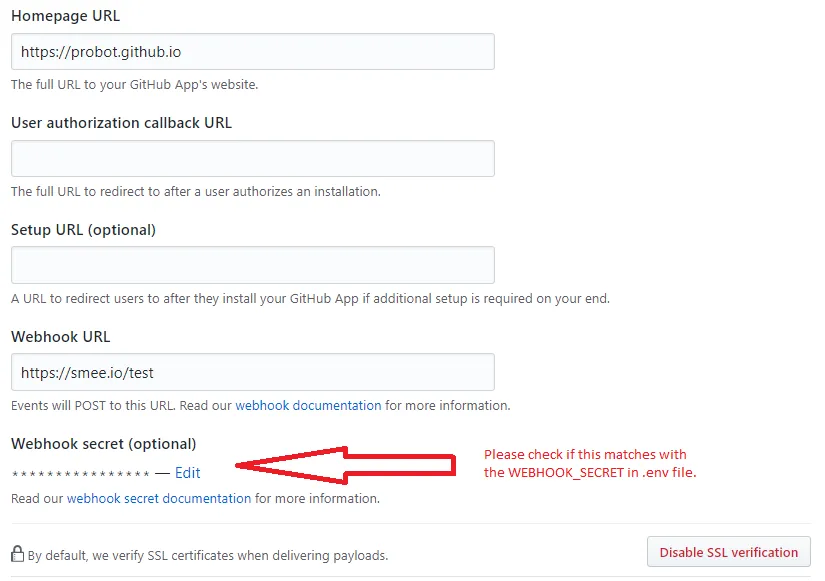This screenshot has height=581, width=825.
Task: Click the Webhook URL heading label
Action: click(x=60, y=337)
